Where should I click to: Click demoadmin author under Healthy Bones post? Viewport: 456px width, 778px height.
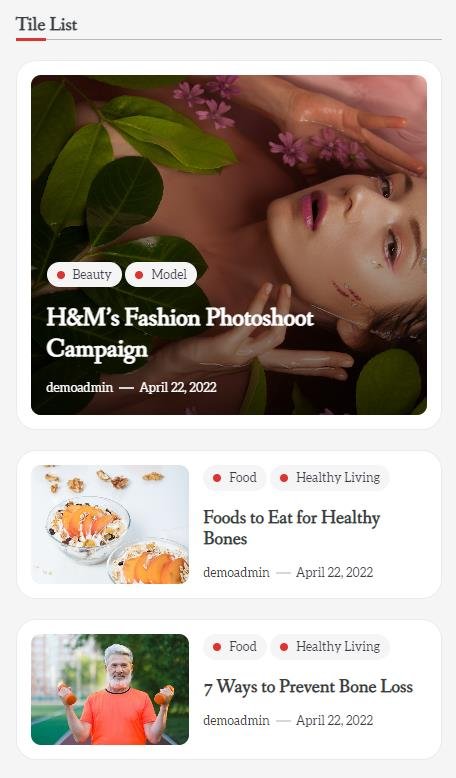(x=236, y=573)
